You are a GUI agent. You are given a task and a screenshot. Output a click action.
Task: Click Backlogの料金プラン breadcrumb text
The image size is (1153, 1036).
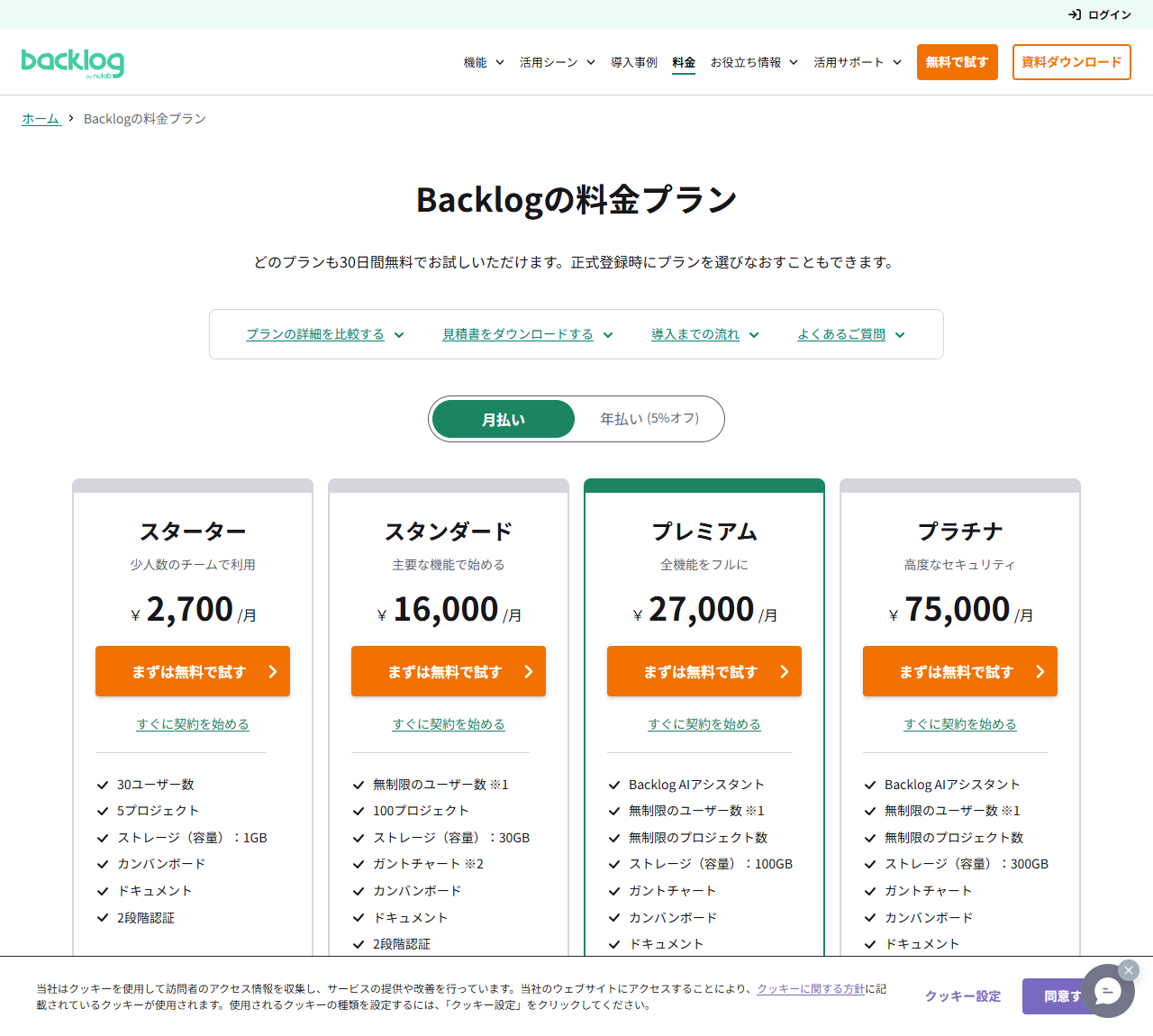coord(145,118)
